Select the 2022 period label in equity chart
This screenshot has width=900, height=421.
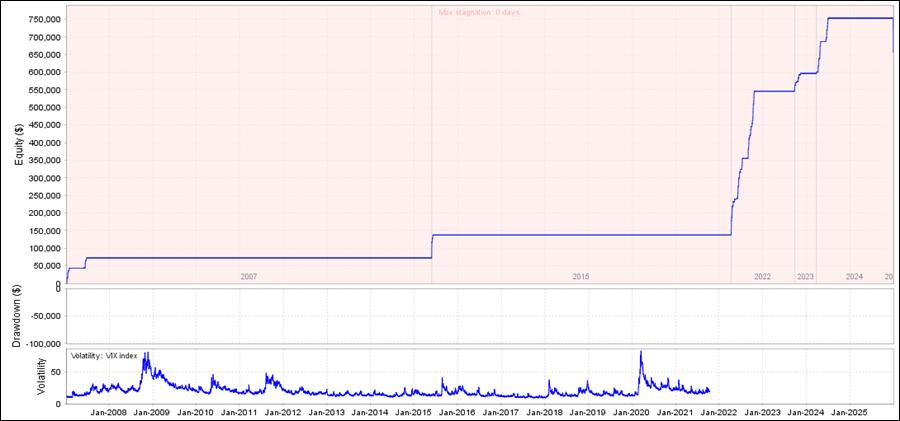pyautogui.click(x=762, y=276)
